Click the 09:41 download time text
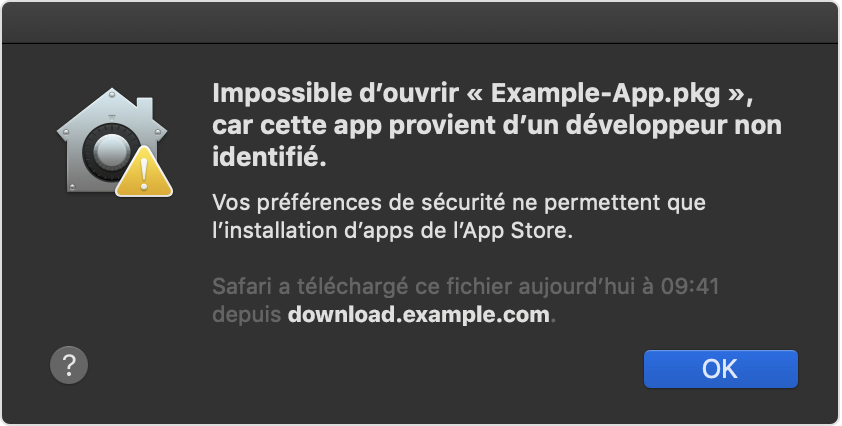Viewport: 842px width, 426px height. [x=689, y=286]
